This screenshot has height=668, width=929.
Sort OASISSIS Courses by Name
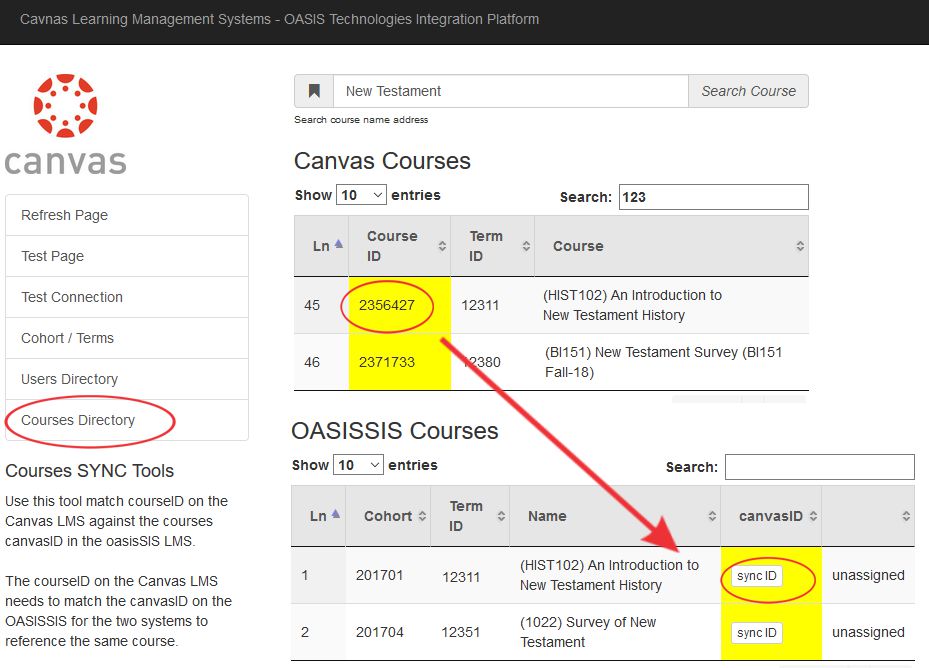(615, 516)
